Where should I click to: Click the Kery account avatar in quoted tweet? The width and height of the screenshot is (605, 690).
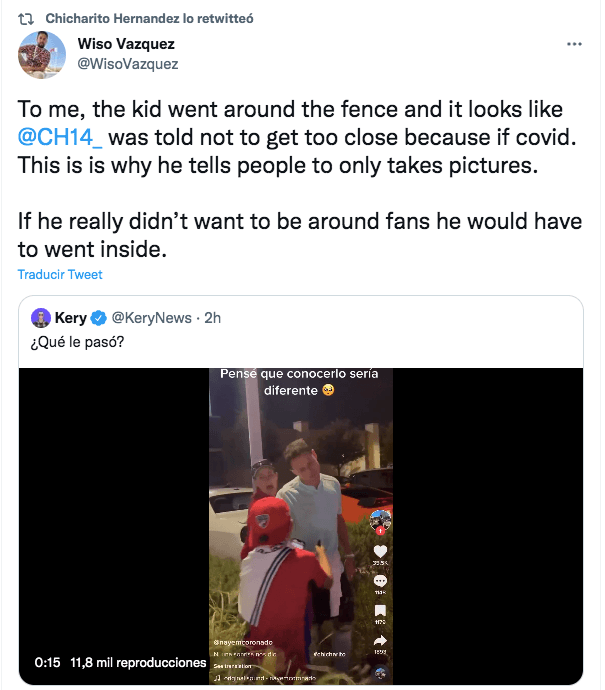(41, 318)
